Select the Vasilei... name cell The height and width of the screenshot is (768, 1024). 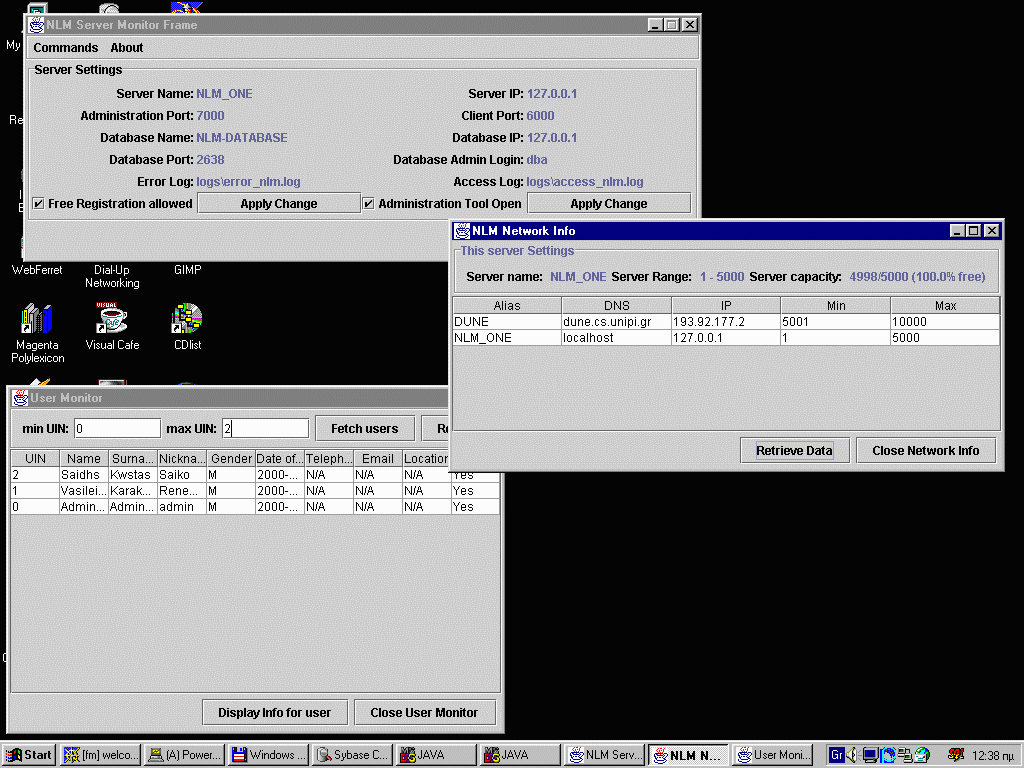tap(84, 490)
